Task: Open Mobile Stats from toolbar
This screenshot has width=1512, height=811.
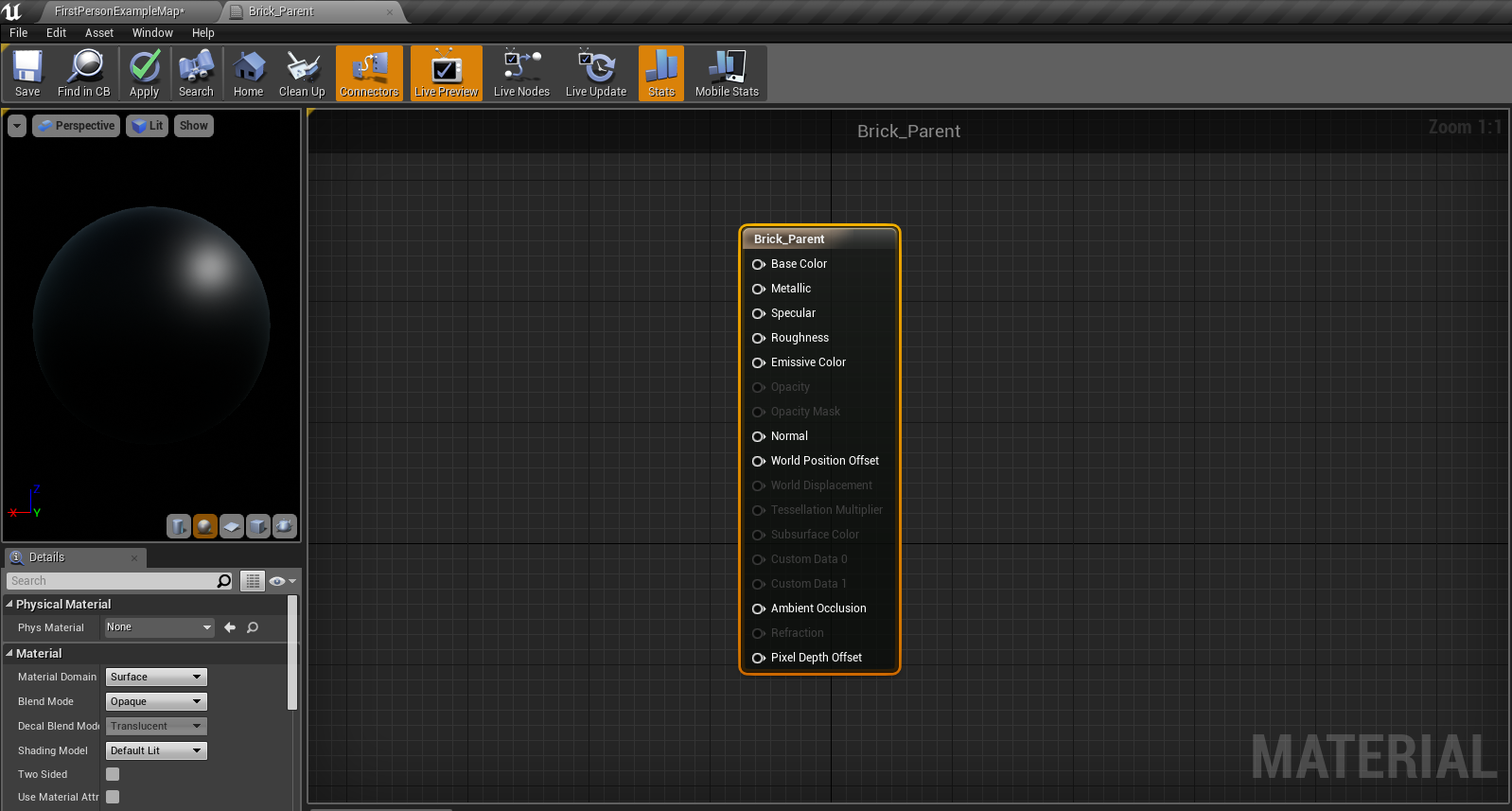Action: point(727,74)
